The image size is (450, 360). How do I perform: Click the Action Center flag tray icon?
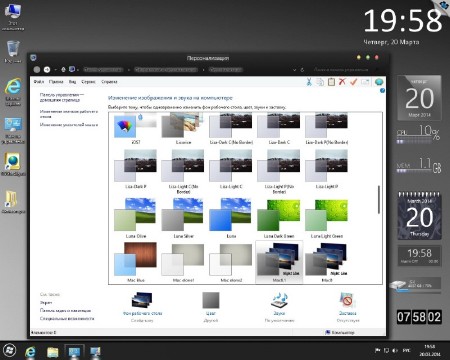378,350
